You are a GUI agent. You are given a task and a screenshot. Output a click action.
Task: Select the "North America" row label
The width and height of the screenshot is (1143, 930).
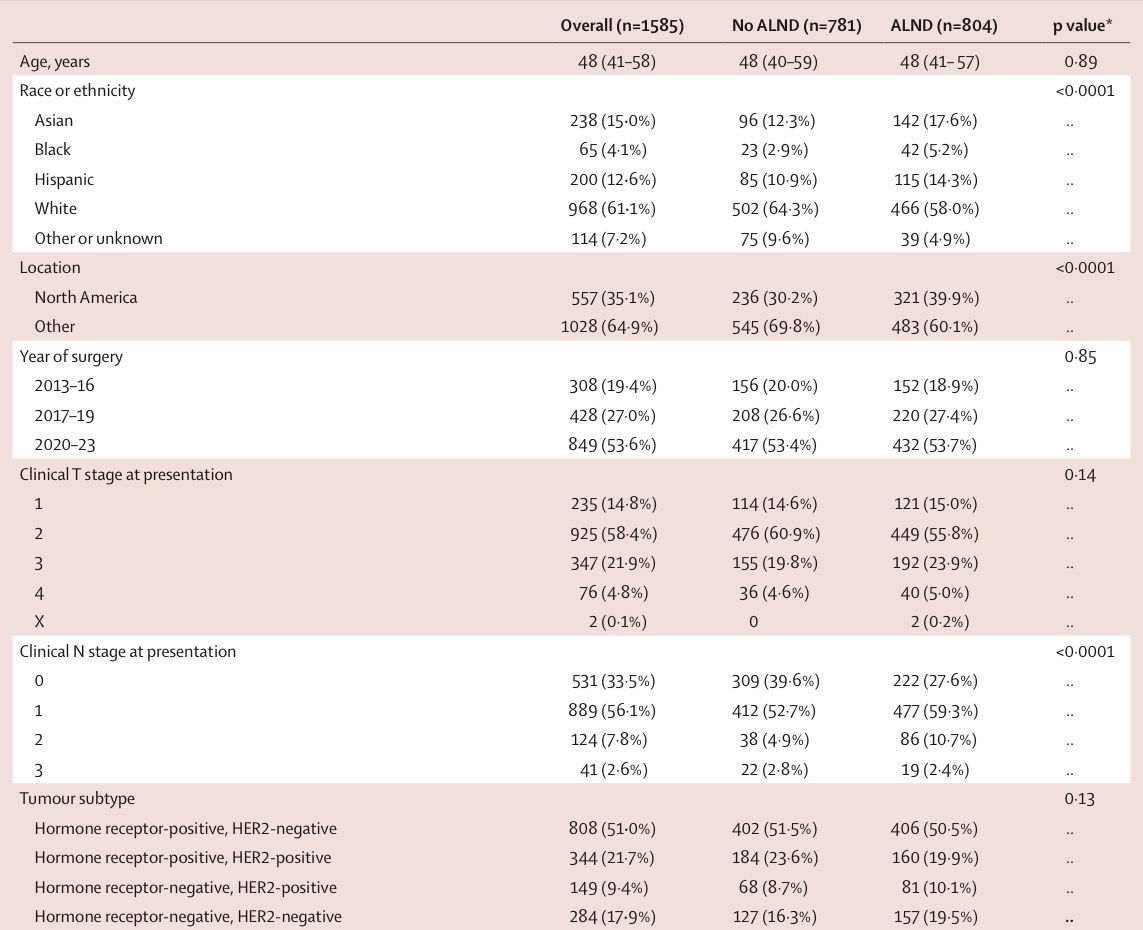(86, 297)
